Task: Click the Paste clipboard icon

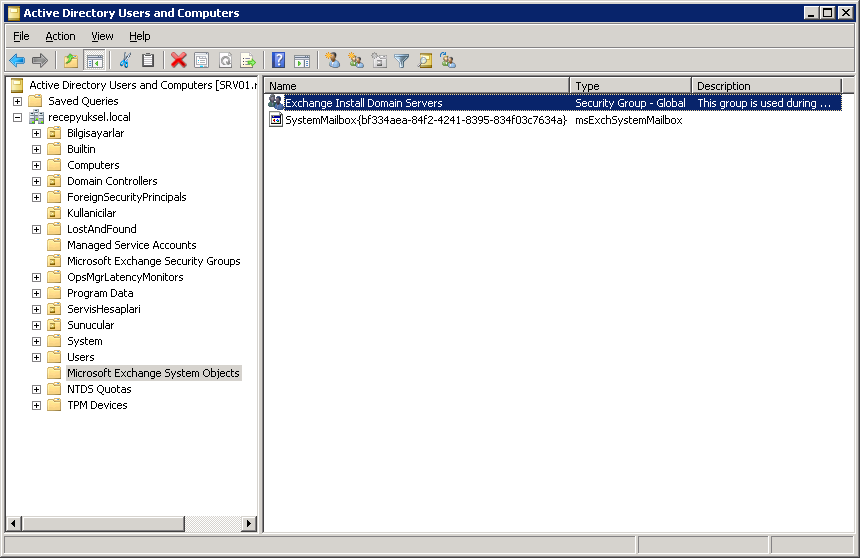Action: point(148,60)
